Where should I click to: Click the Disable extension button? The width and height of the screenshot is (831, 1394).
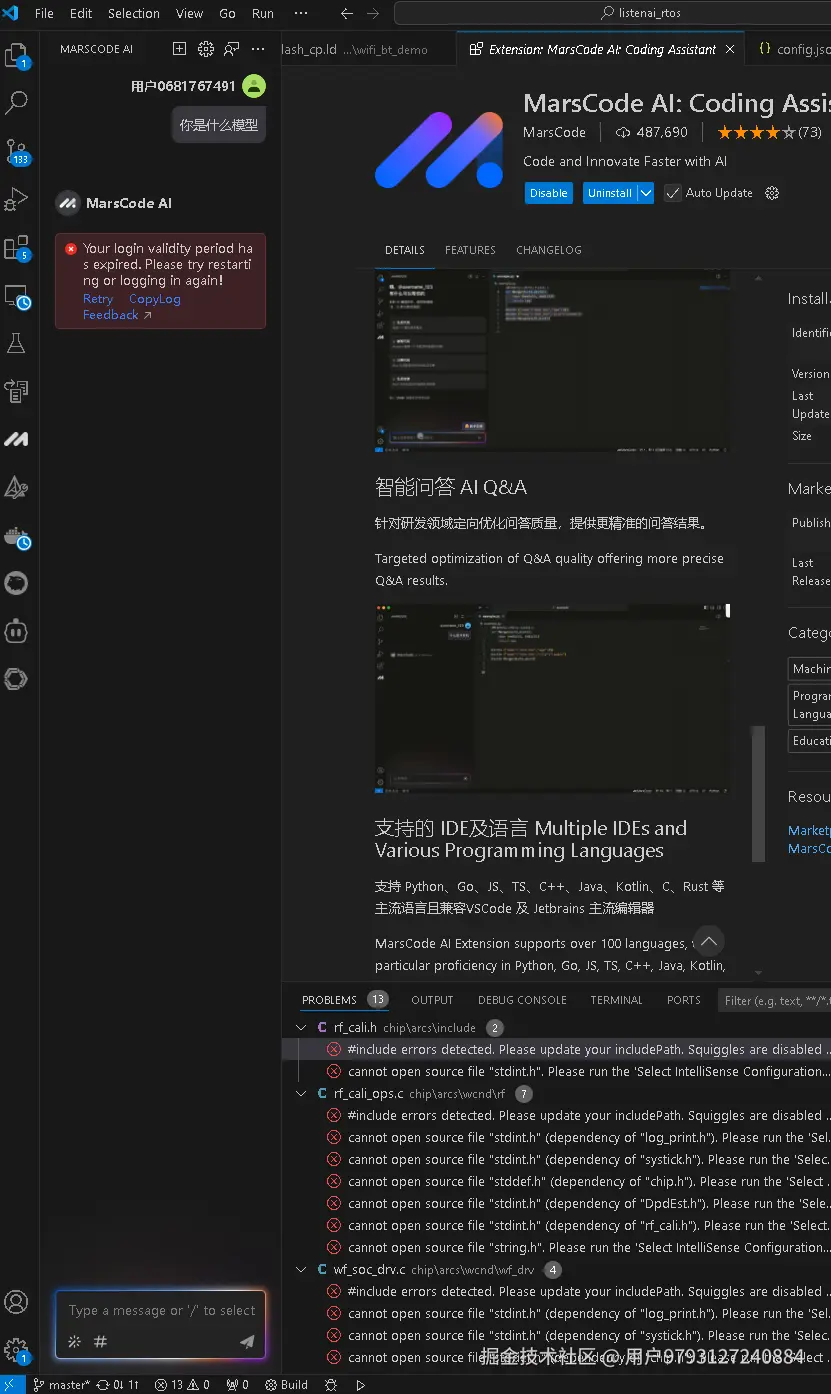(548, 192)
